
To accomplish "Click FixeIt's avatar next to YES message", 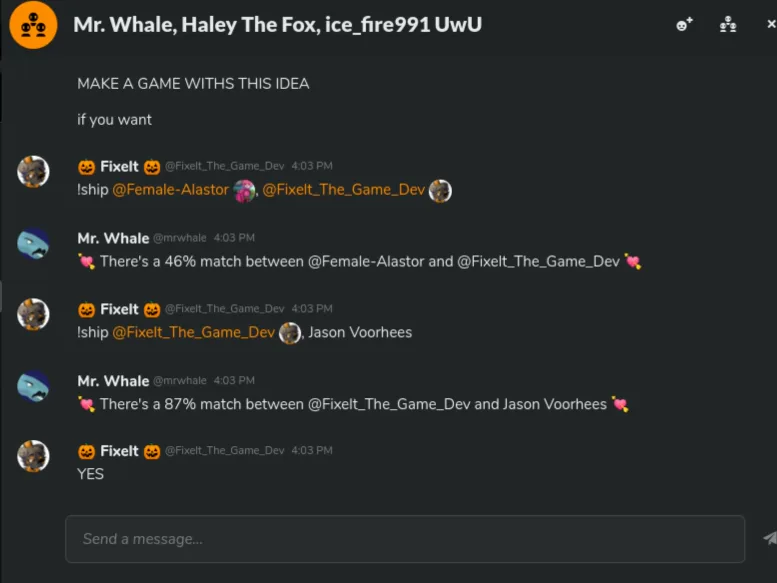I will click(x=33, y=456).
